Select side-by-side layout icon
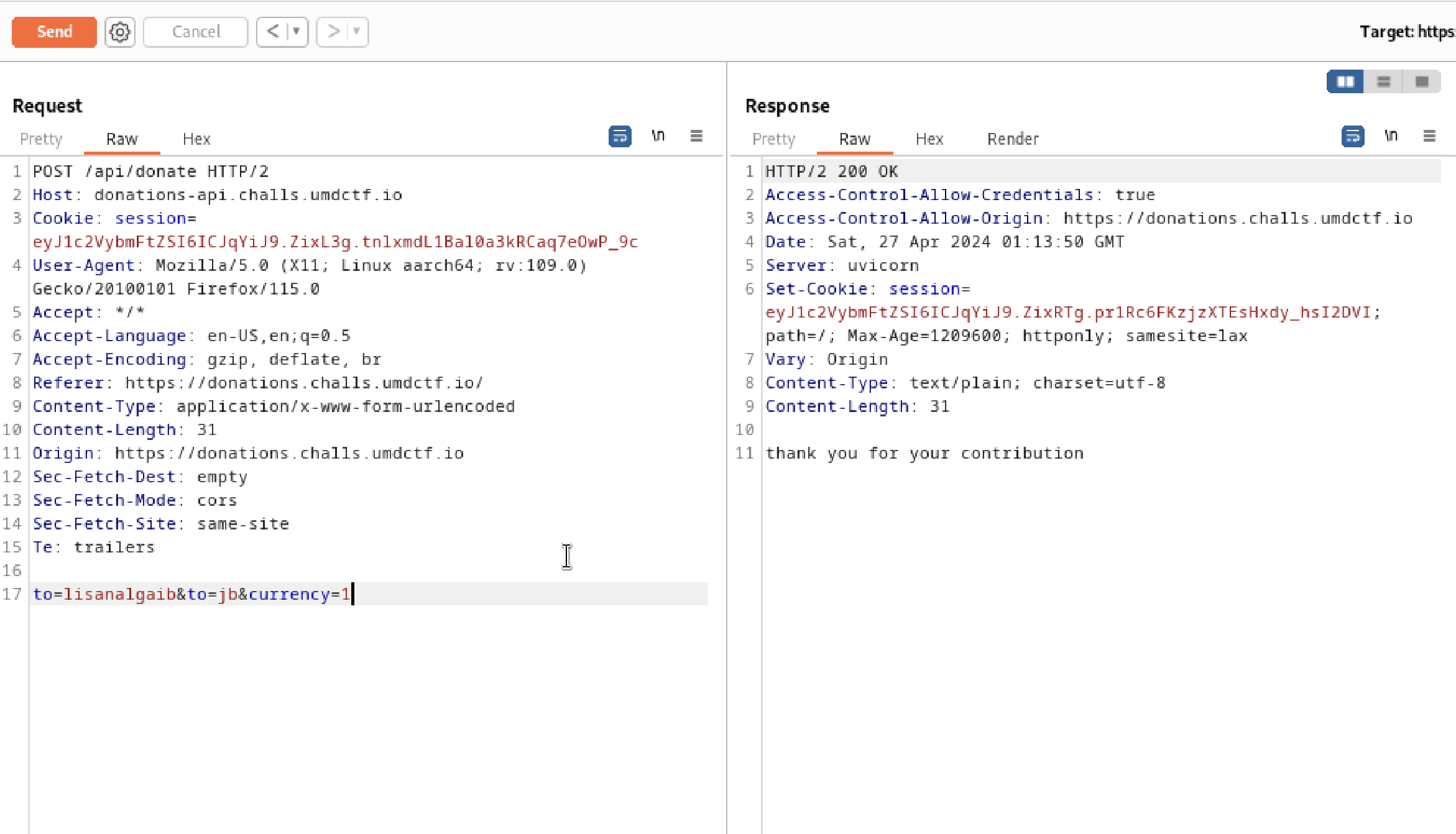 click(x=1345, y=81)
